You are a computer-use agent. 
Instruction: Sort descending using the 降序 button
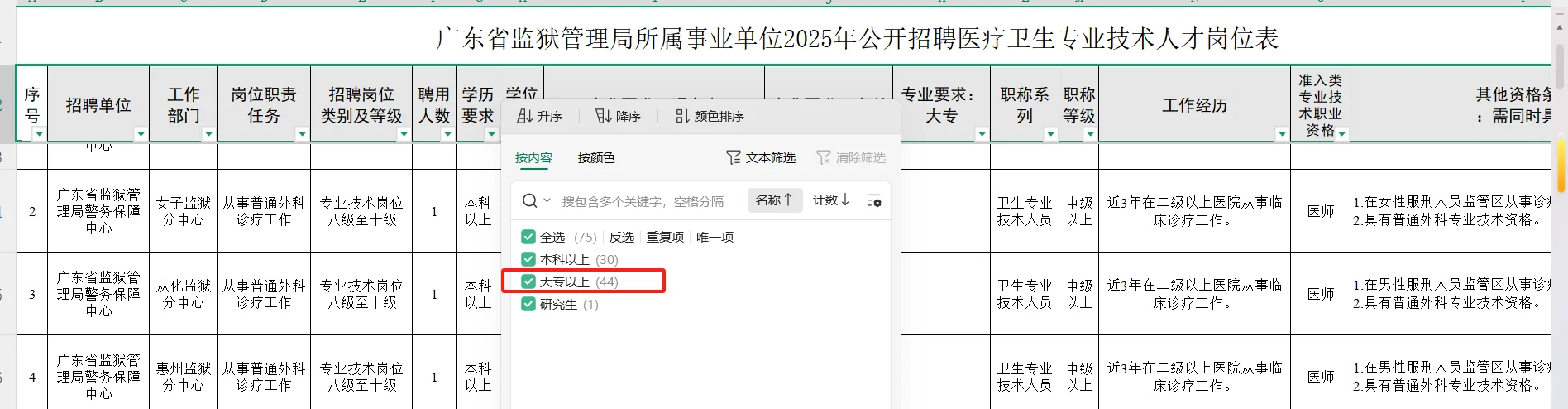(x=619, y=116)
